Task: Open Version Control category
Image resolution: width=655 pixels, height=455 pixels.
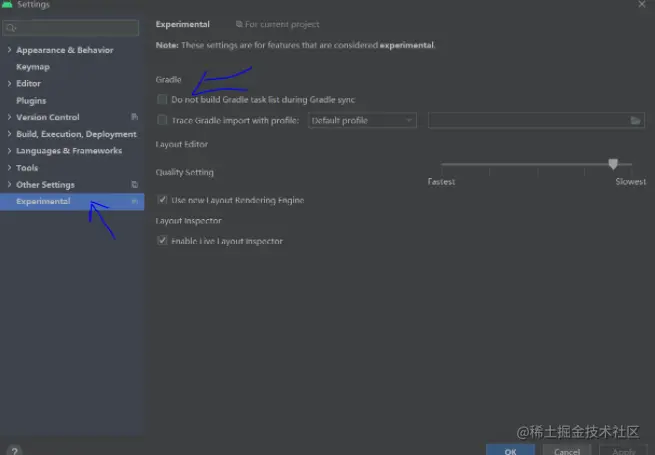Action: click(48, 117)
